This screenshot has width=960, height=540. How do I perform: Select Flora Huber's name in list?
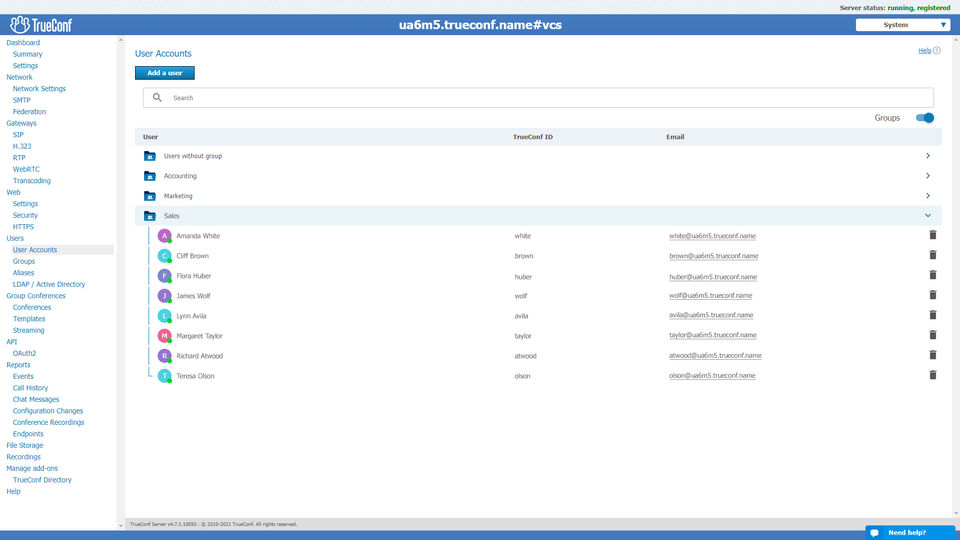[x=193, y=276]
